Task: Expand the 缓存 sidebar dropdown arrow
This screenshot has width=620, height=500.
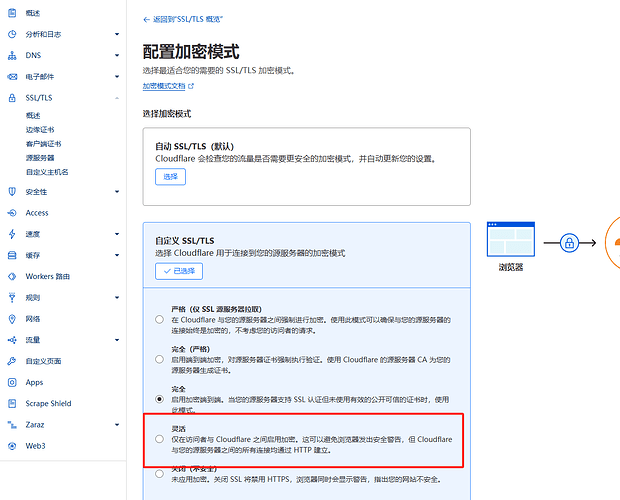Action: pyautogui.click(x=117, y=255)
